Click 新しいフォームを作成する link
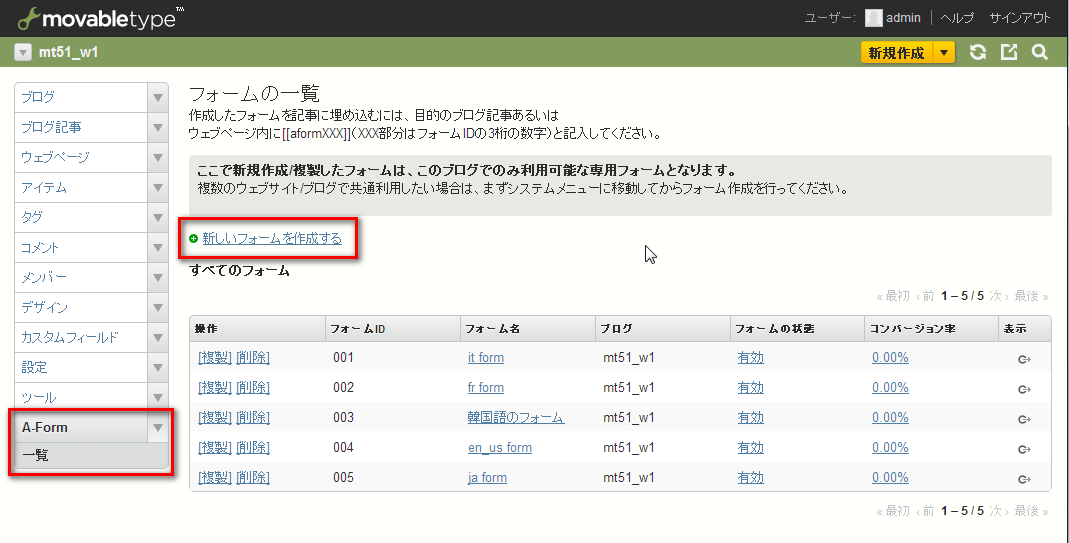This screenshot has height=543, width=1069. click(x=272, y=238)
